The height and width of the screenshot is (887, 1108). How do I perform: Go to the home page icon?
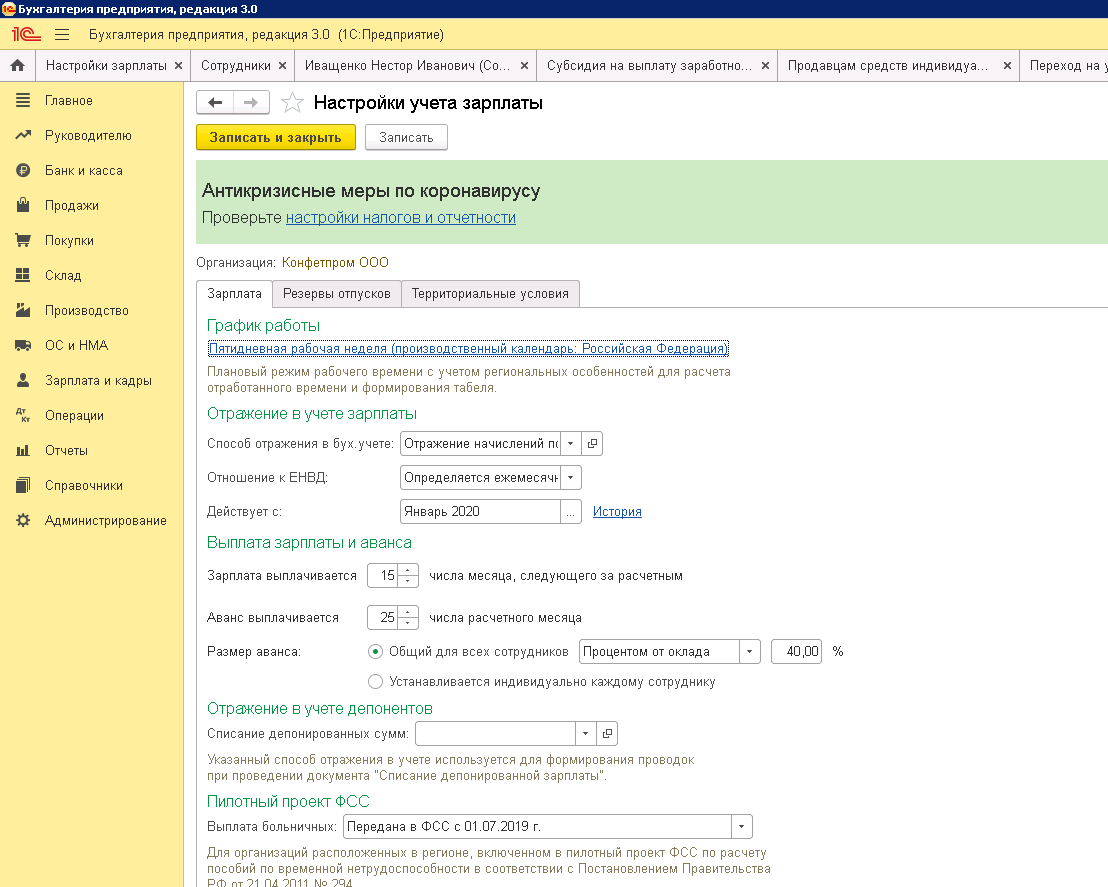[x=18, y=66]
